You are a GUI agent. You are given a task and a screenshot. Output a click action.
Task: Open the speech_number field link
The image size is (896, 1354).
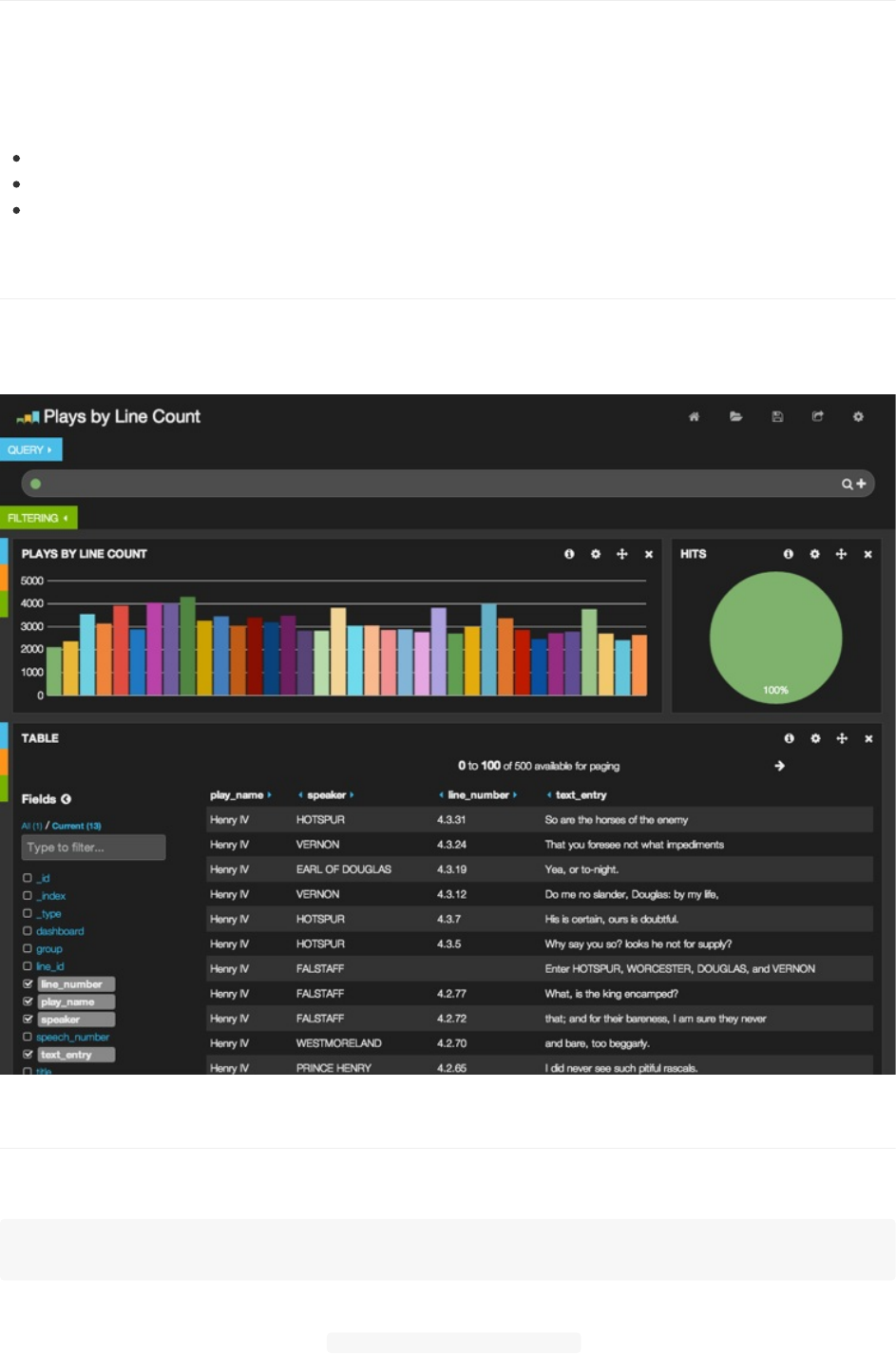pos(72,1037)
